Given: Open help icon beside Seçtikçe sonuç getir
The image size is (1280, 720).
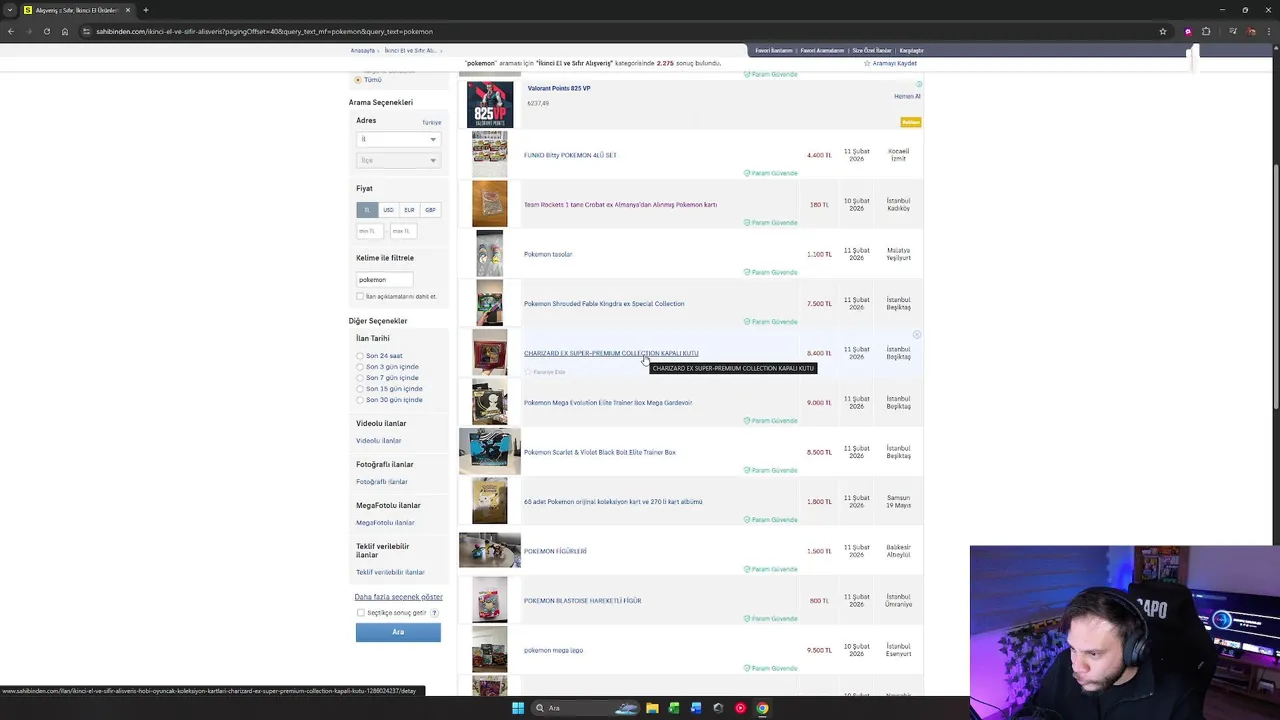Looking at the screenshot, I should 433,613.
